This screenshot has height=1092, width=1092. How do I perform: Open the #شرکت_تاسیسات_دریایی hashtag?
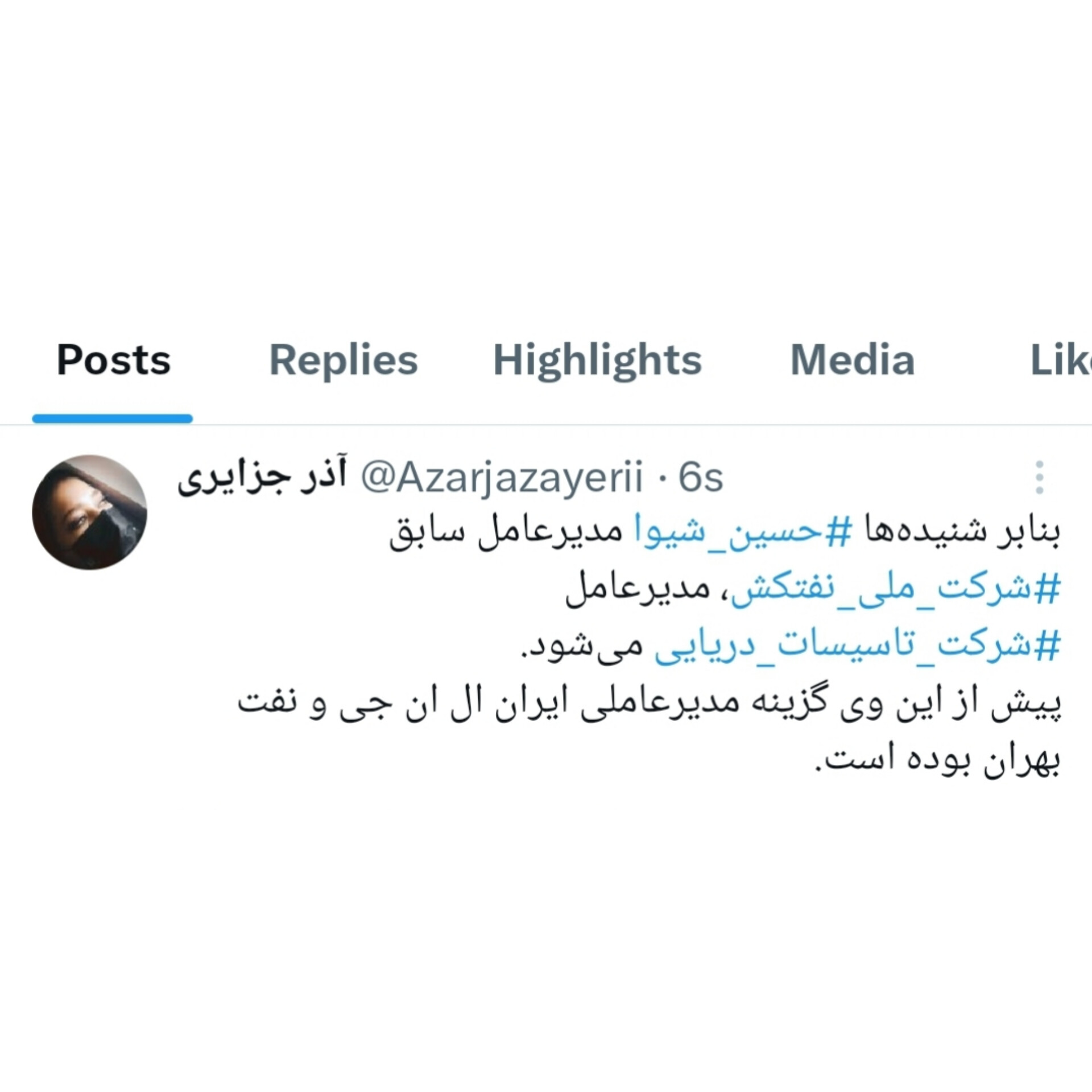pyautogui.click(x=858, y=646)
